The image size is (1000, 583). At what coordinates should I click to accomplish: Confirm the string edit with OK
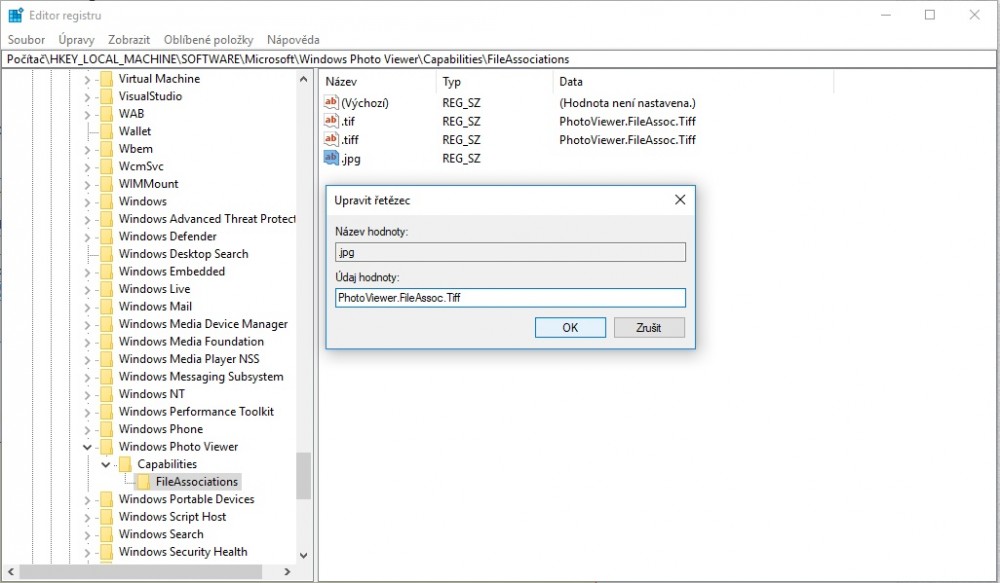click(570, 328)
